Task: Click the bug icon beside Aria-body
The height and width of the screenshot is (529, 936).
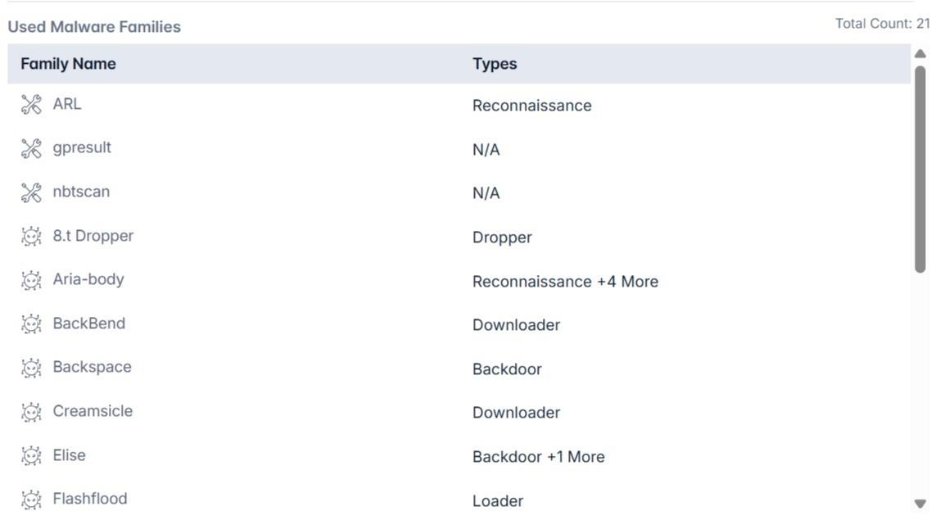Action: (x=31, y=280)
